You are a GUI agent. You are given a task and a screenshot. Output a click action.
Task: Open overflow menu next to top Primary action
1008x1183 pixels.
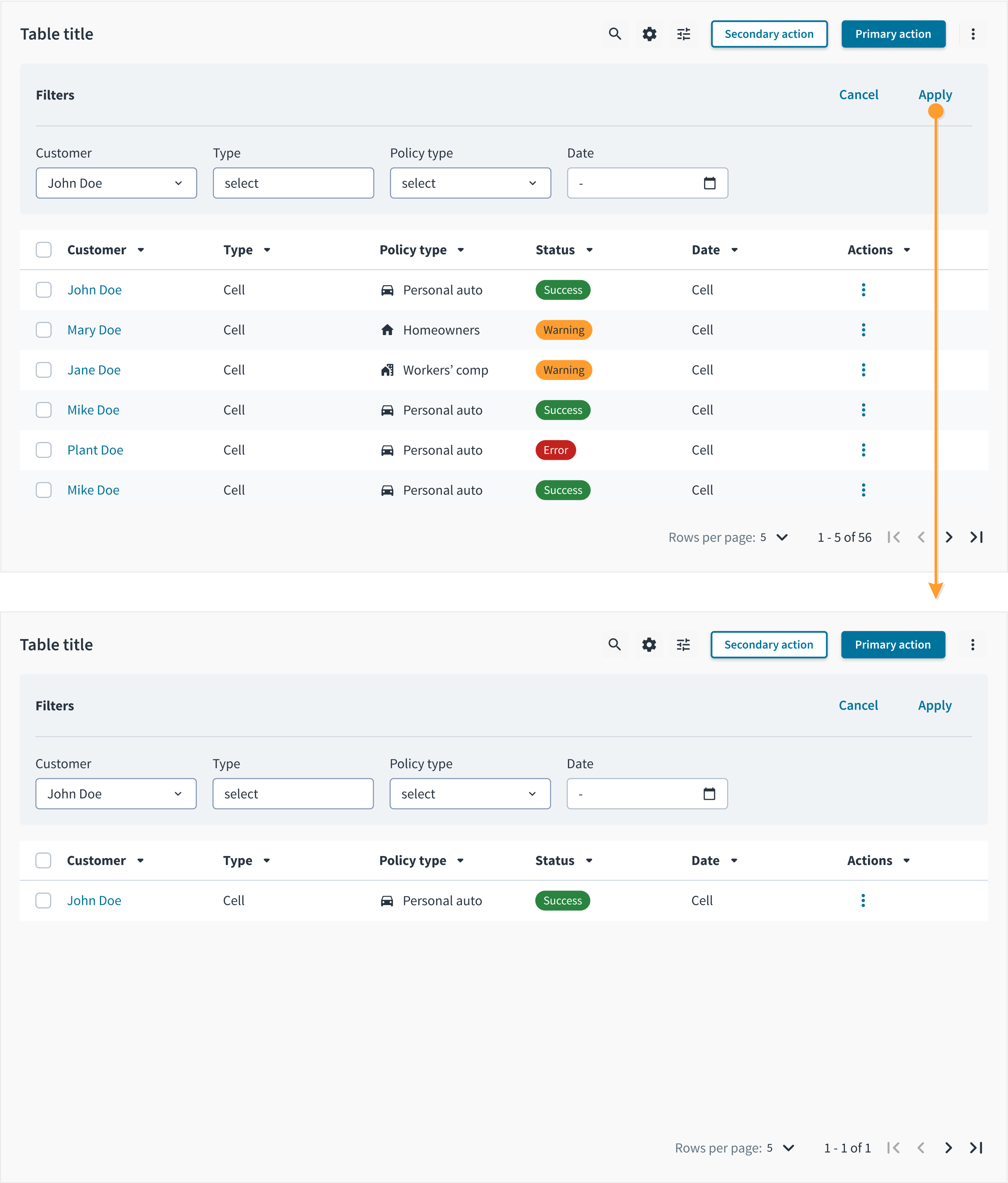[973, 34]
